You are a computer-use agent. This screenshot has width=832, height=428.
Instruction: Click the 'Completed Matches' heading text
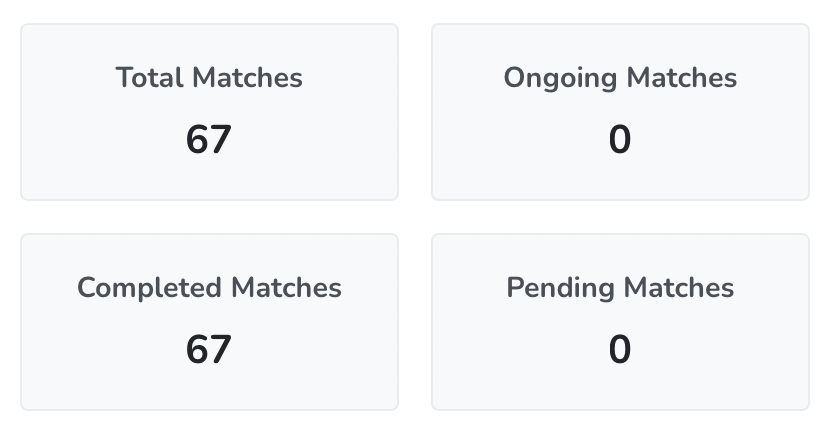pyautogui.click(x=209, y=288)
